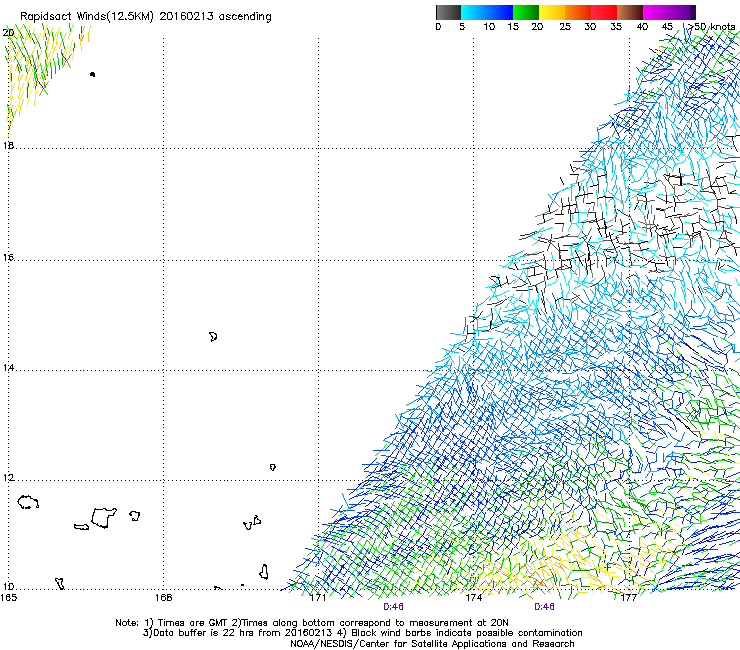The image size is (740, 650).
Task: Click the magenta 40–45 knots legend swatch
Action: coord(656,12)
